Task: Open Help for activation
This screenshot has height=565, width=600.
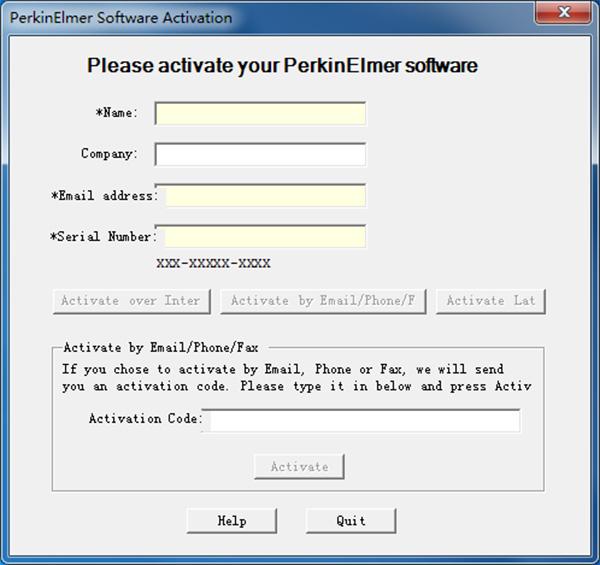Action: pyautogui.click(x=232, y=521)
